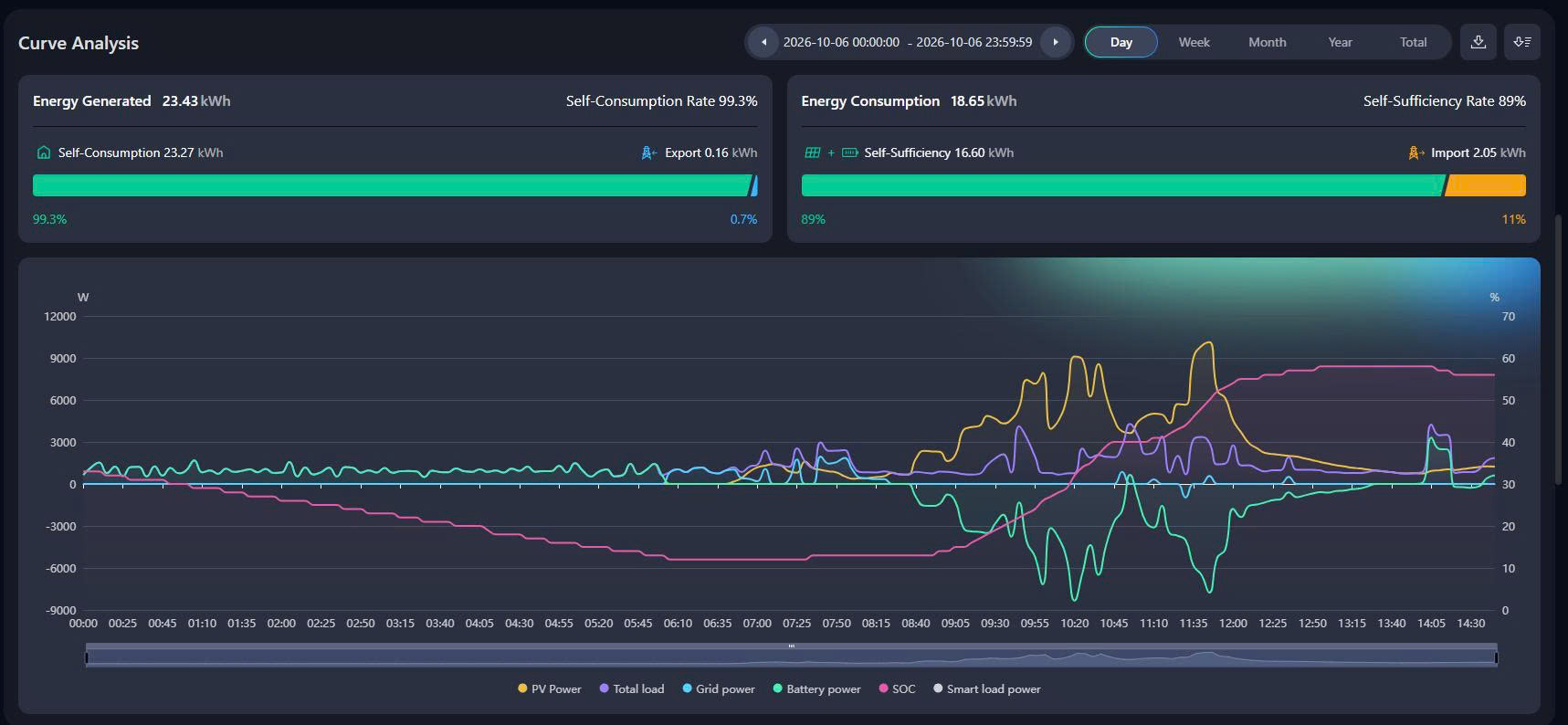The image size is (1568, 725).
Task: Click the orange 11% import percentage
Action: [1513, 219]
